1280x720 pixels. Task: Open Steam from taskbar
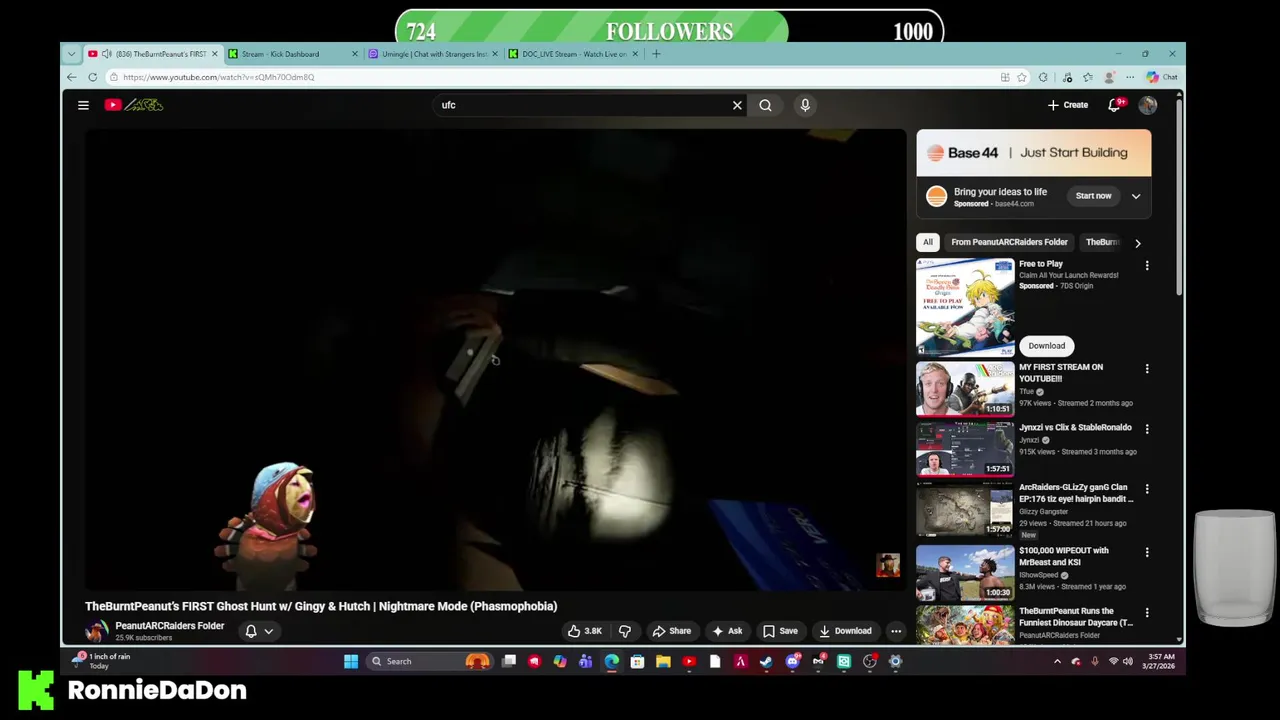point(766,661)
